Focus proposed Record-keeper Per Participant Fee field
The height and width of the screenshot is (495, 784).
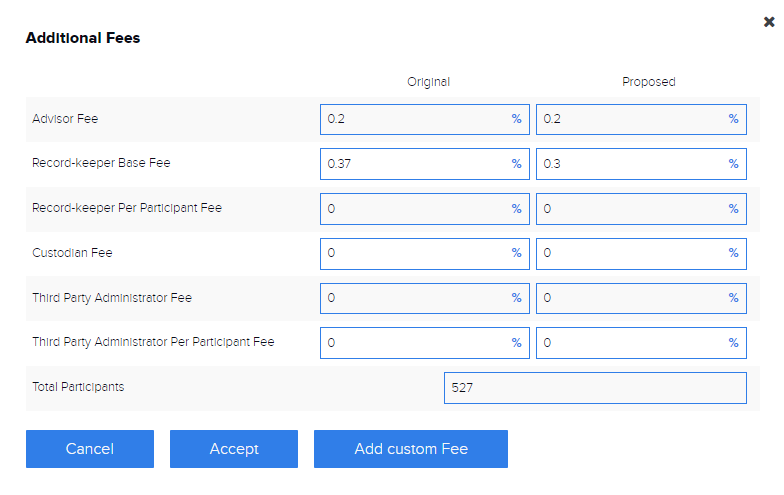coord(630,209)
